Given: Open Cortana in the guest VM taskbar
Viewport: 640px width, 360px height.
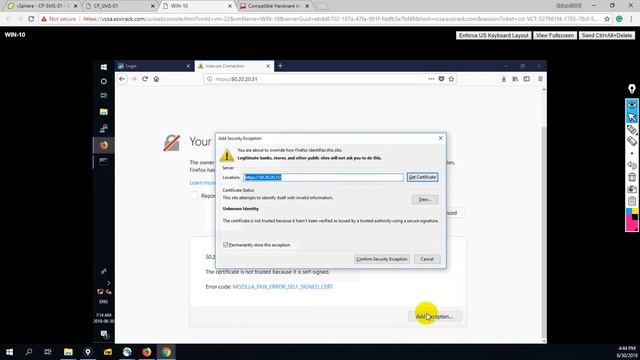Looking at the screenshot, I should click(104, 81).
